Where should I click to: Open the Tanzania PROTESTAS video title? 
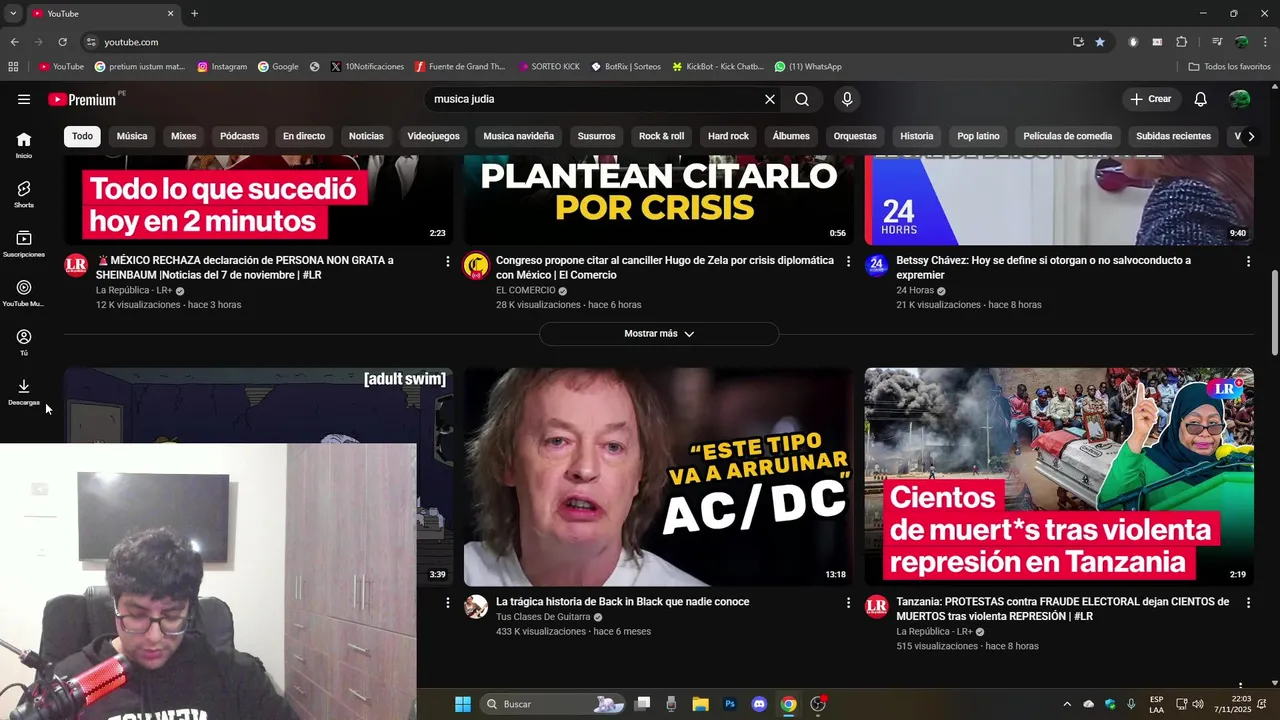click(1062, 609)
